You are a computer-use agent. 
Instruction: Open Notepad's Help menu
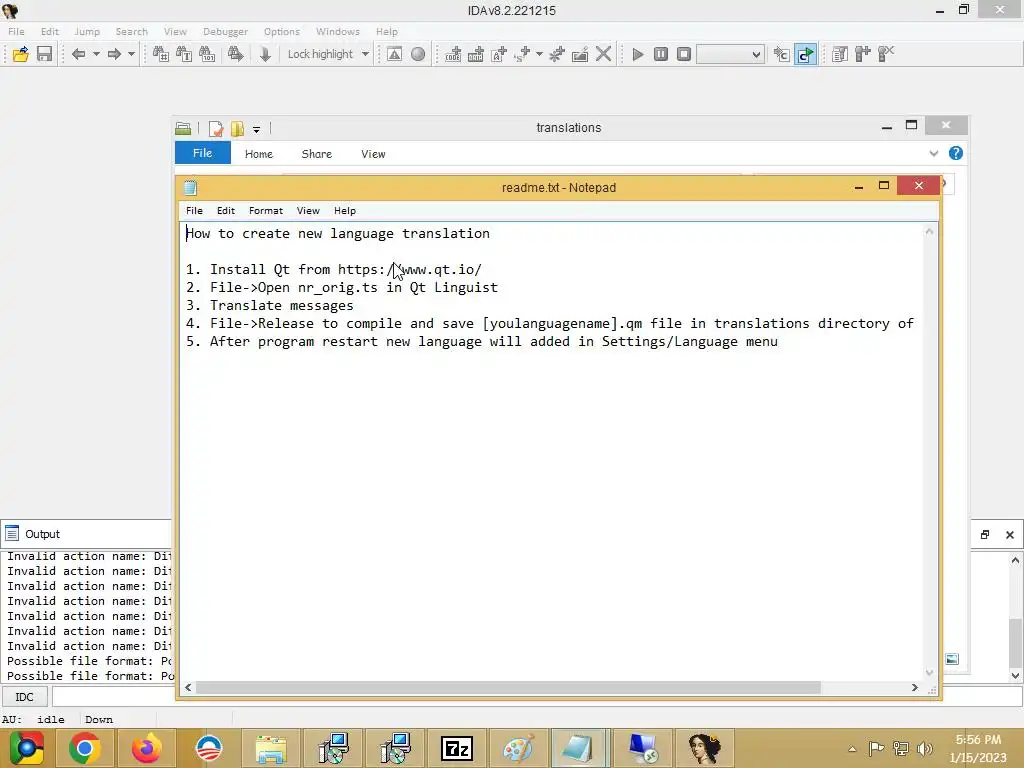click(x=345, y=210)
